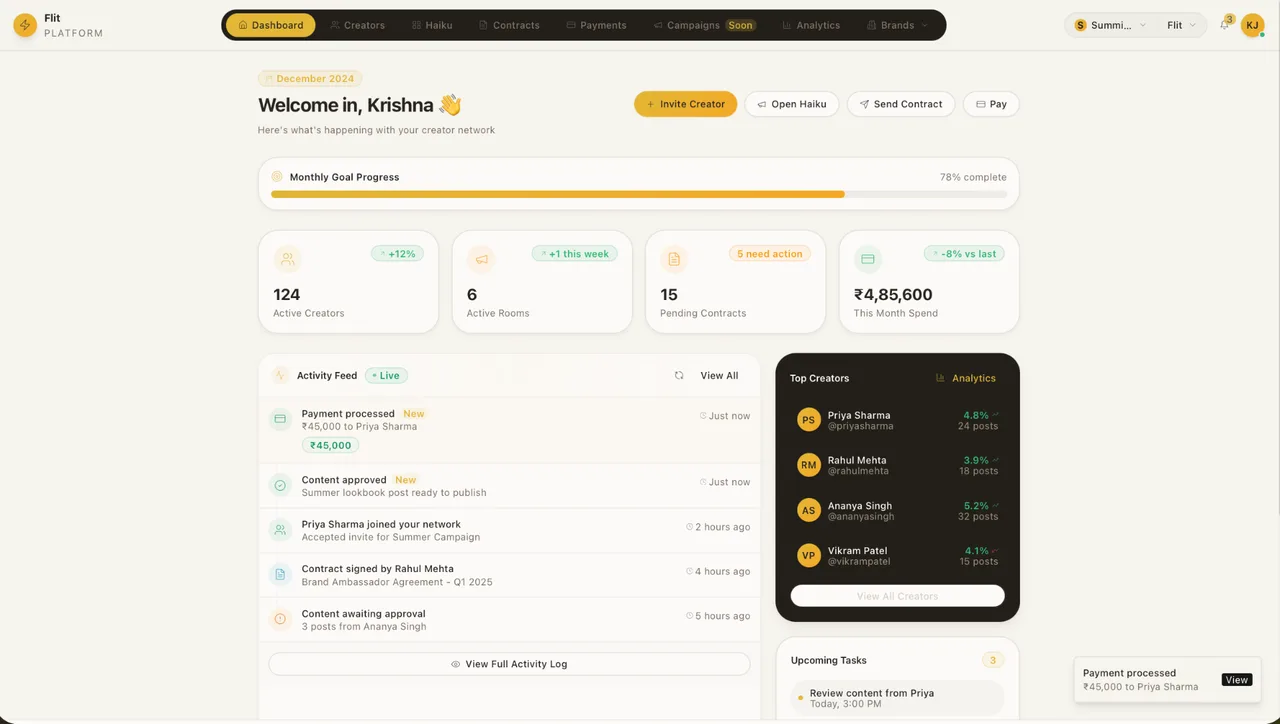Click the Payment processed card icon
The height and width of the screenshot is (724, 1280).
(280, 419)
